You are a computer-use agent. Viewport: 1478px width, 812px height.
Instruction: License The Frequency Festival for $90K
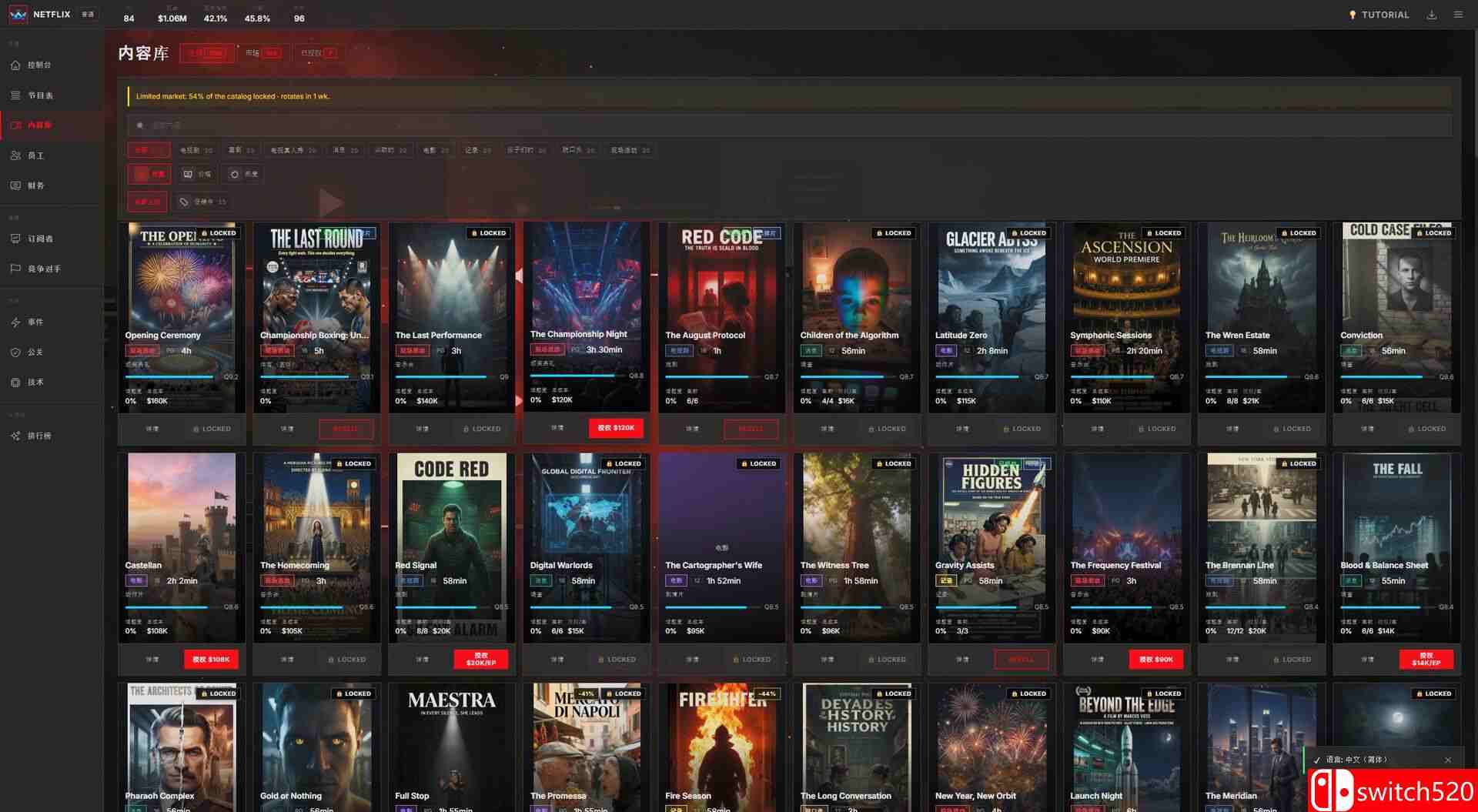coord(1156,660)
